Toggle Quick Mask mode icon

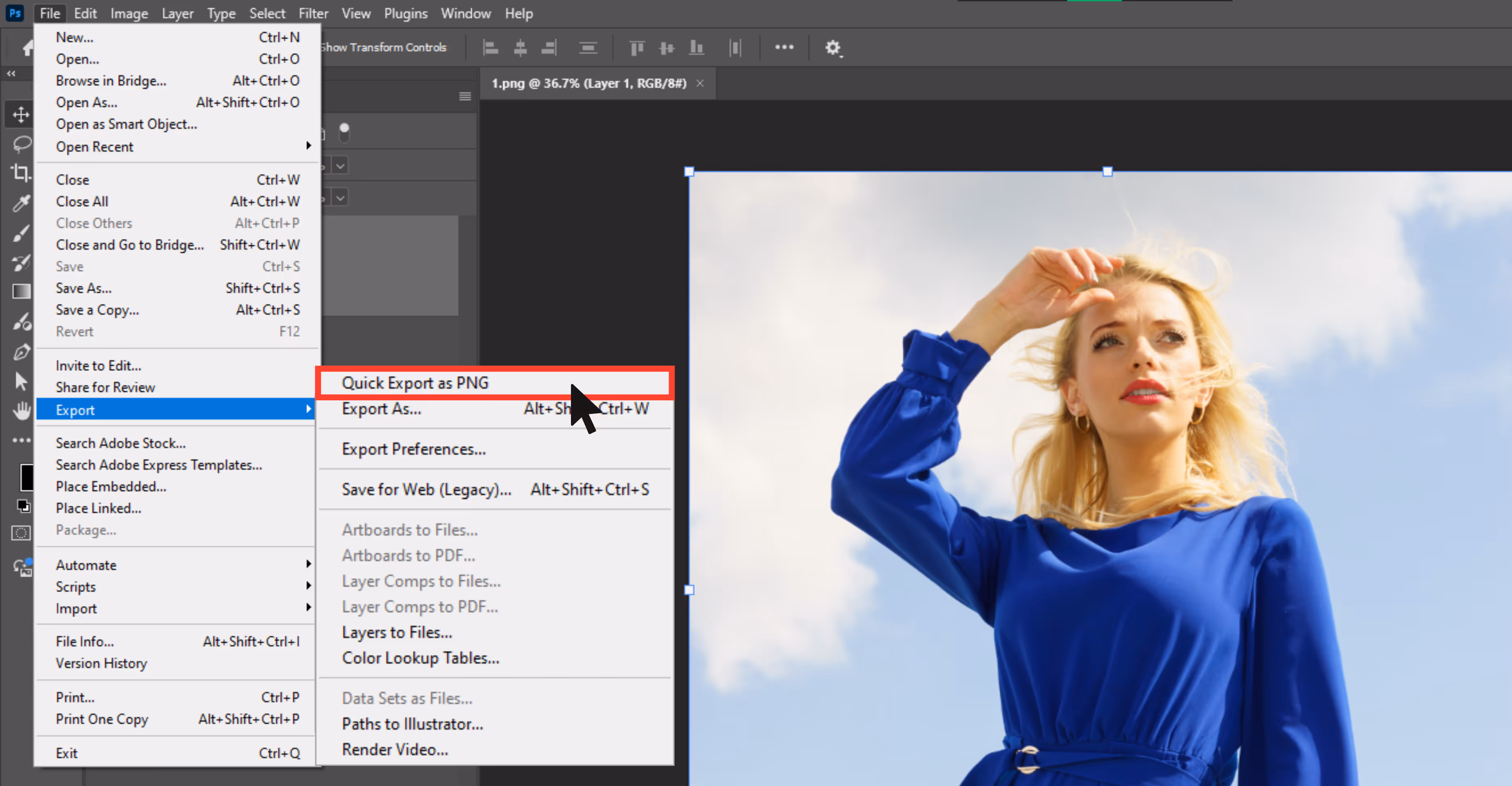(21, 533)
